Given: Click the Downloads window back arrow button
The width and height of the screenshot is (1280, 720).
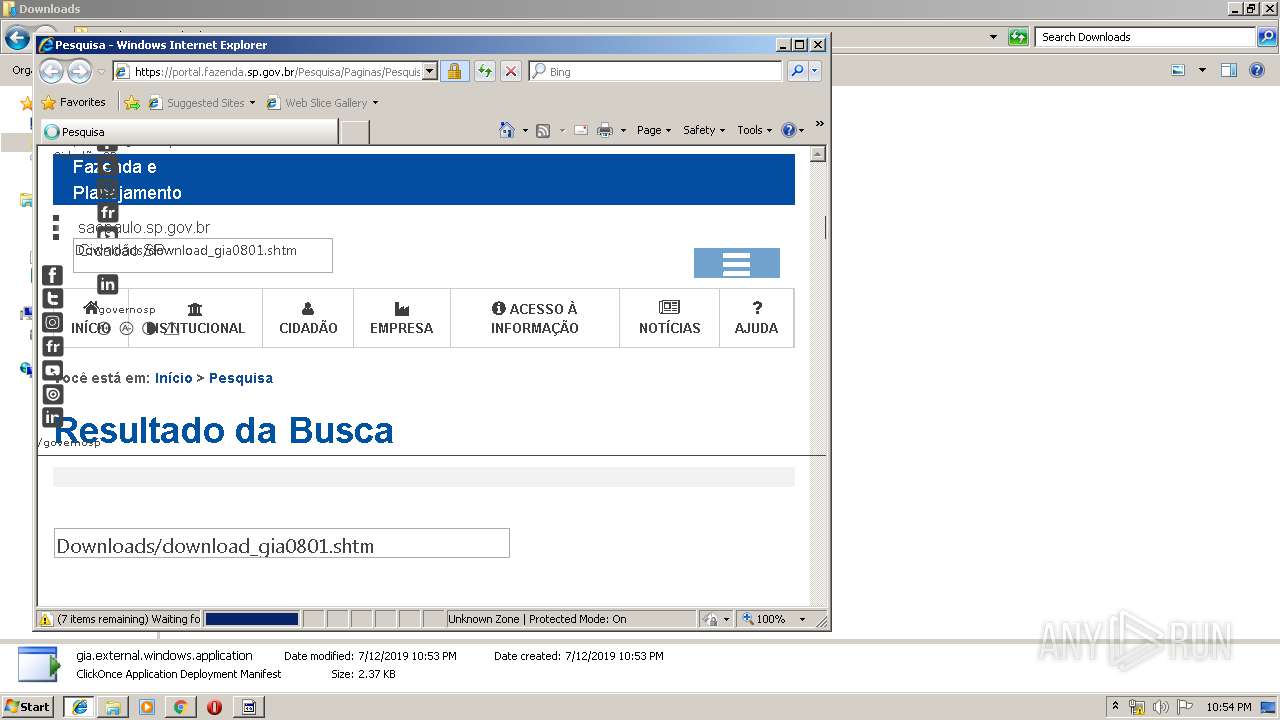Looking at the screenshot, I should [x=17, y=38].
